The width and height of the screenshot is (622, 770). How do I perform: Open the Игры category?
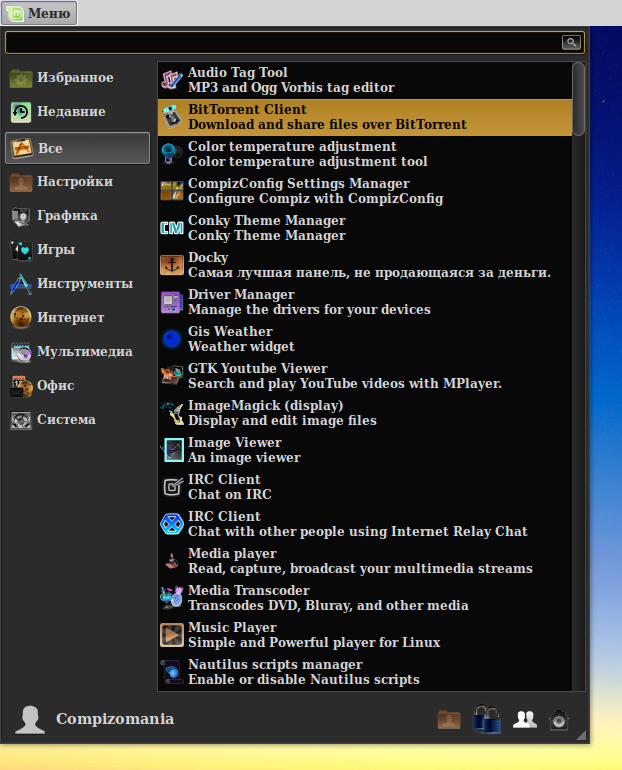pyautogui.click(x=78, y=249)
